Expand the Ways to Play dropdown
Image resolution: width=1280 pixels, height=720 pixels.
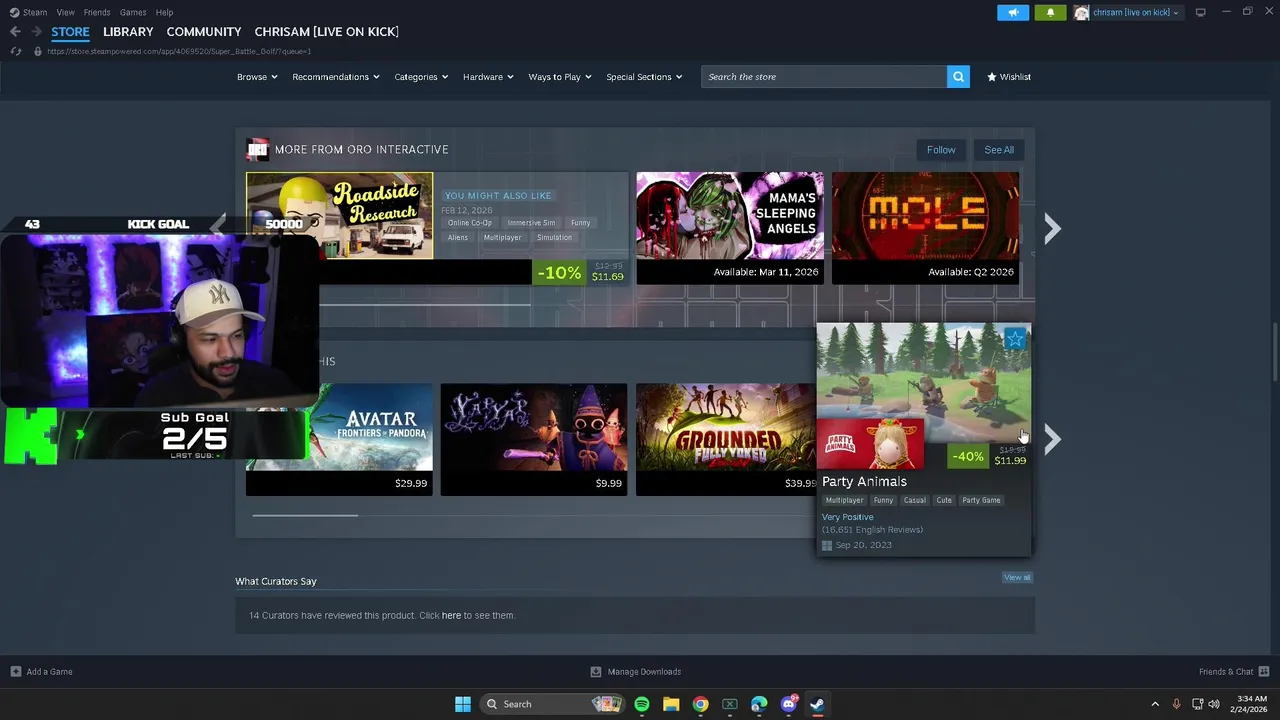coord(560,77)
